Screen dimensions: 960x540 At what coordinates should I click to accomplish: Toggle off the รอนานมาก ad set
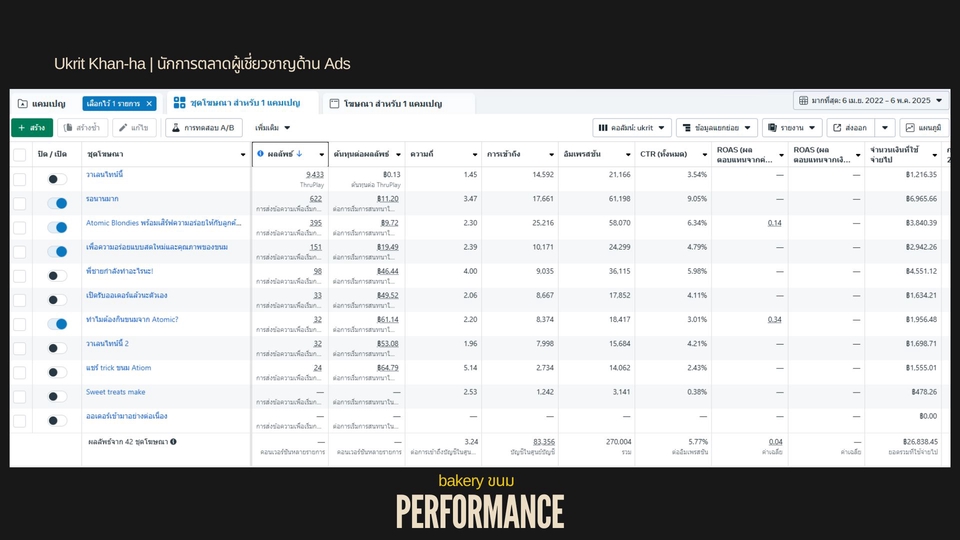click(57, 203)
